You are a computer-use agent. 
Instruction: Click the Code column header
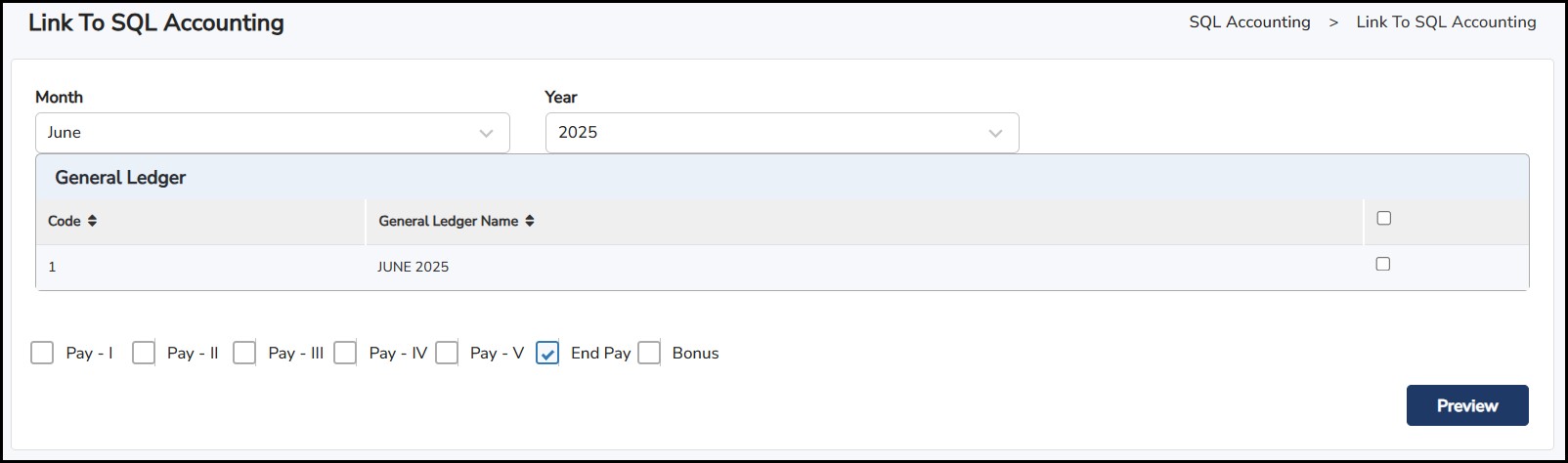(x=65, y=221)
